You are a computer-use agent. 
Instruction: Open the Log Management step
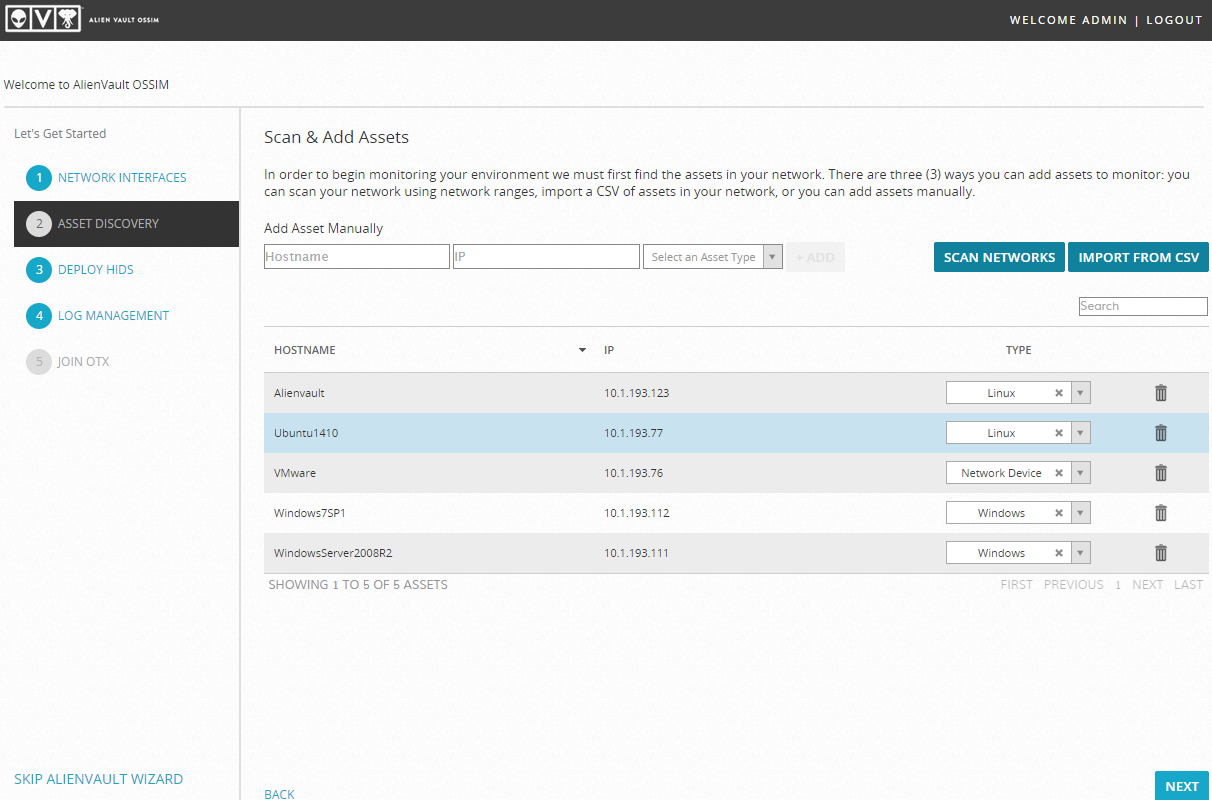113,316
